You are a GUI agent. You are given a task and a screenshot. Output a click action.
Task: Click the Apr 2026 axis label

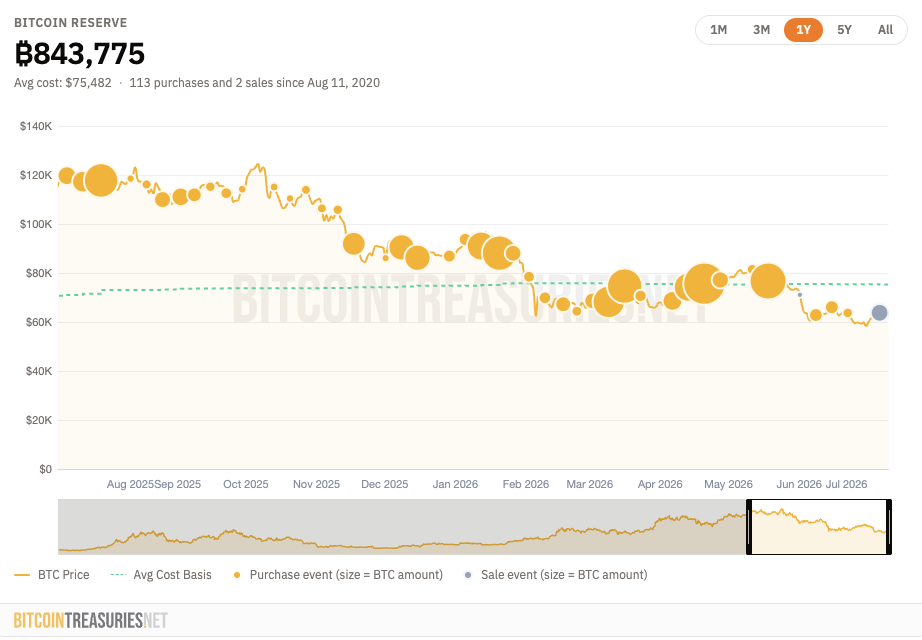(x=660, y=484)
